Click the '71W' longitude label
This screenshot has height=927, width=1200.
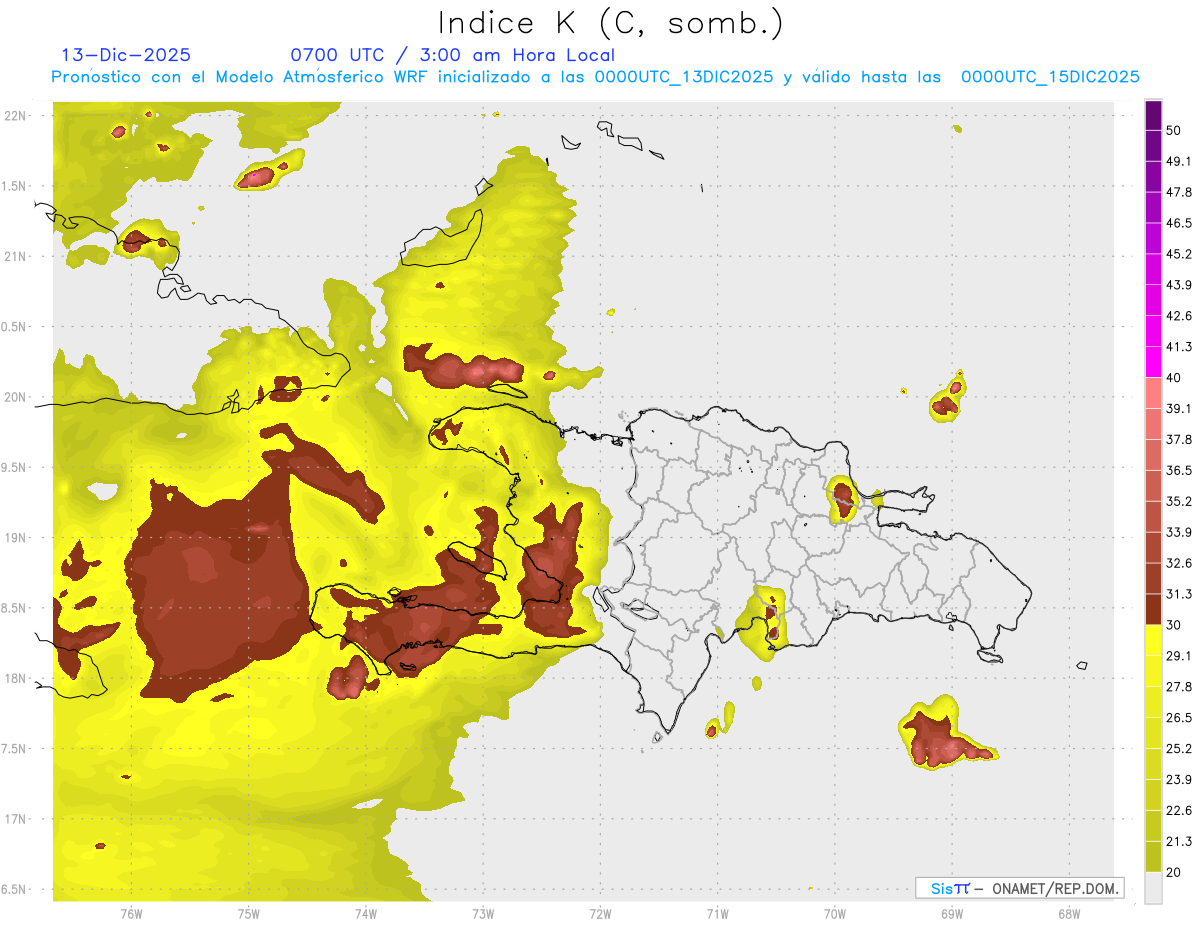717,914
